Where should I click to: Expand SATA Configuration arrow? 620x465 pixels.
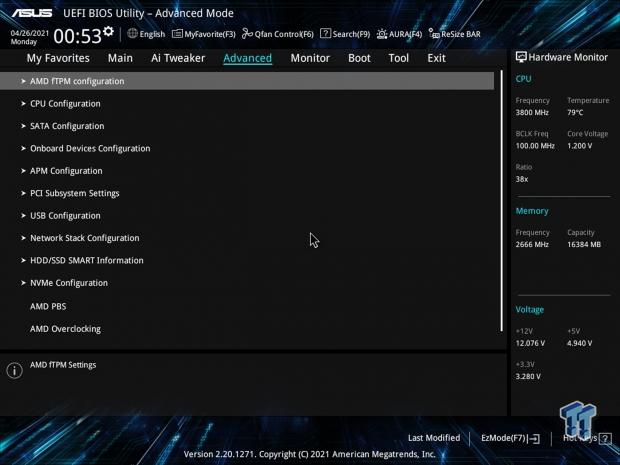tap(23, 126)
